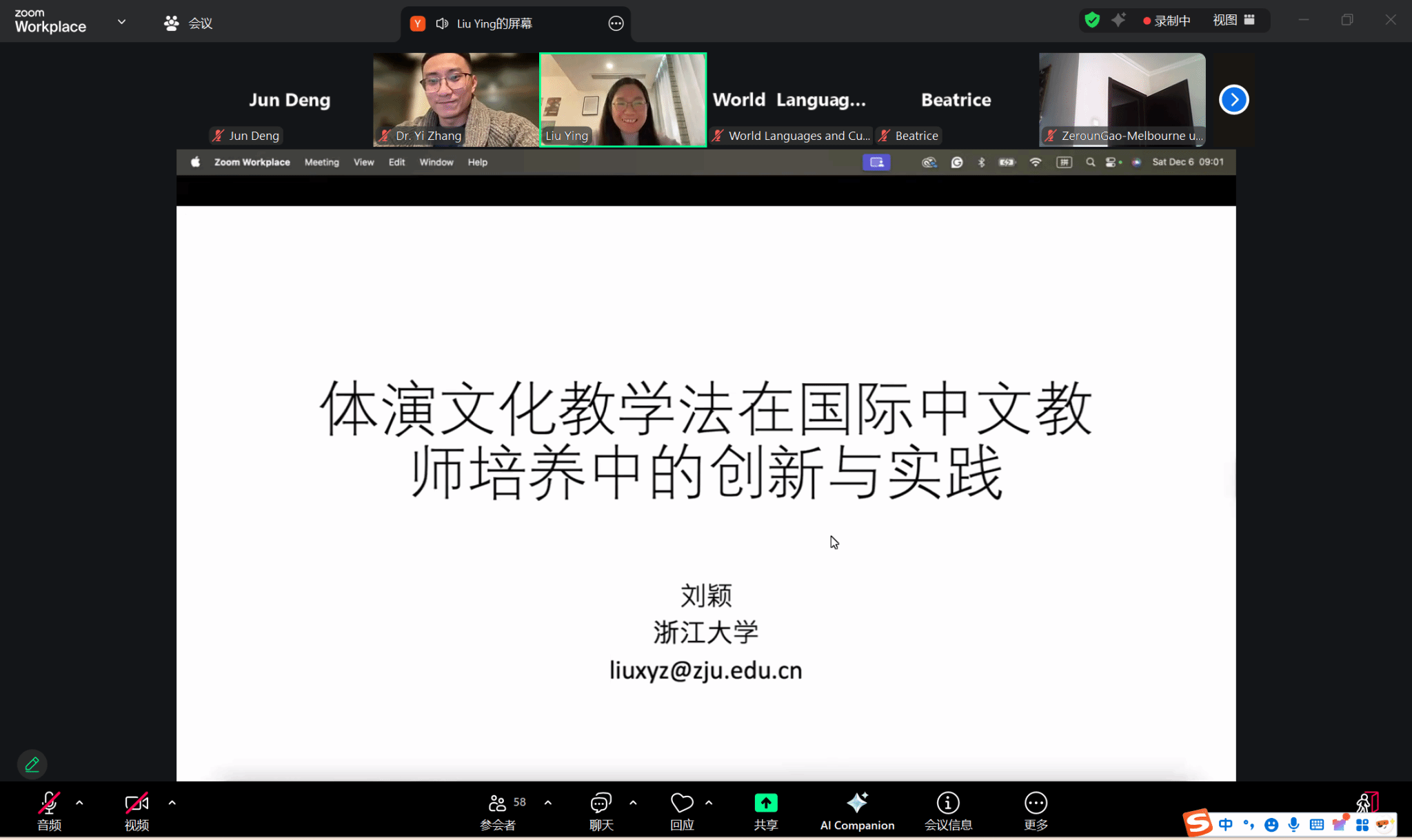Select Dr. Yi Zhang's video thumbnail

[456, 100]
